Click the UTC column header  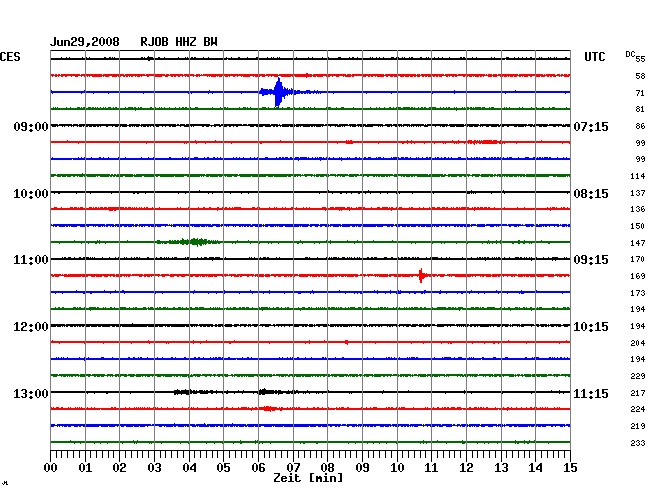click(594, 57)
